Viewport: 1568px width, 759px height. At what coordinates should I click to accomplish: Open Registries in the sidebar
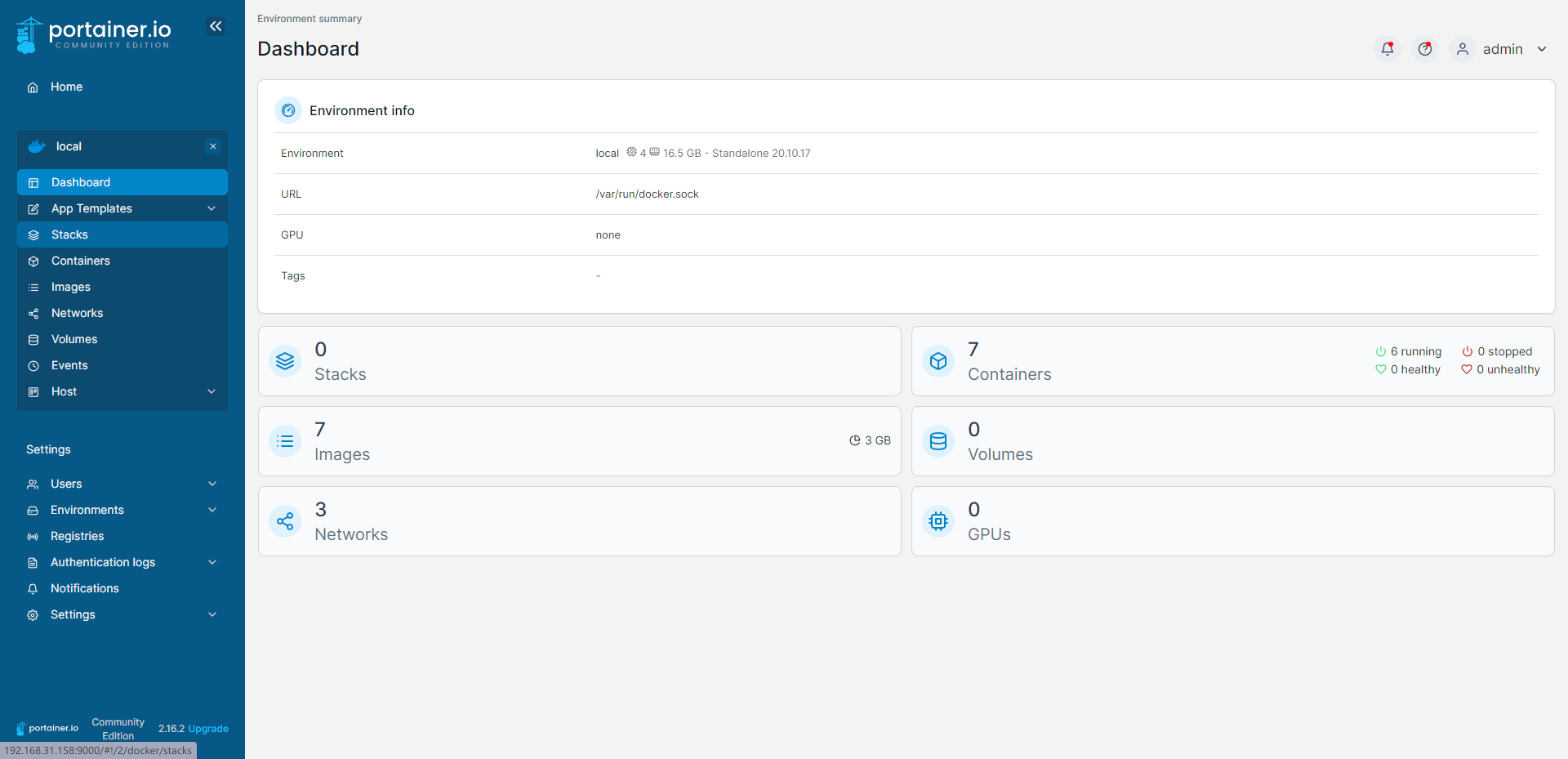pos(122,536)
